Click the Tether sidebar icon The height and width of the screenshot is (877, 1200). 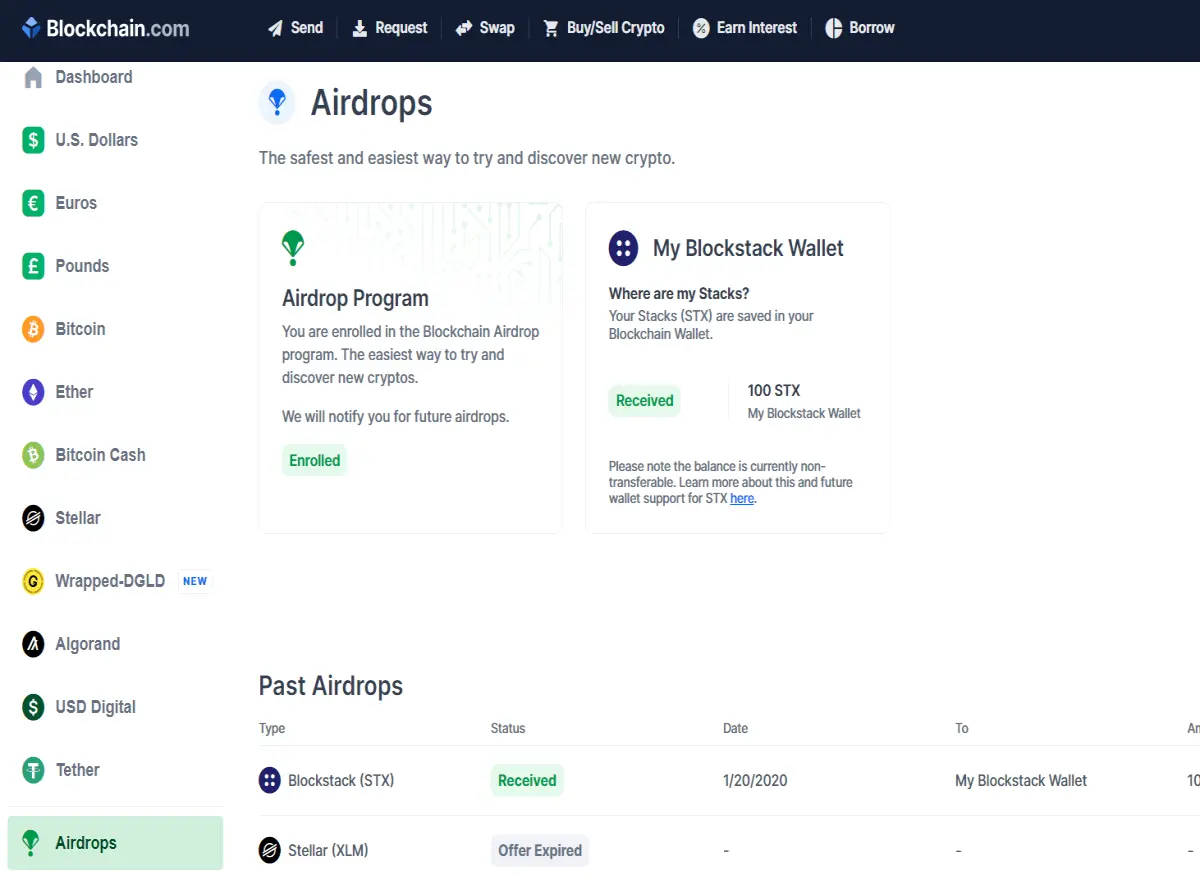pyautogui.click(x=33, y=770)
